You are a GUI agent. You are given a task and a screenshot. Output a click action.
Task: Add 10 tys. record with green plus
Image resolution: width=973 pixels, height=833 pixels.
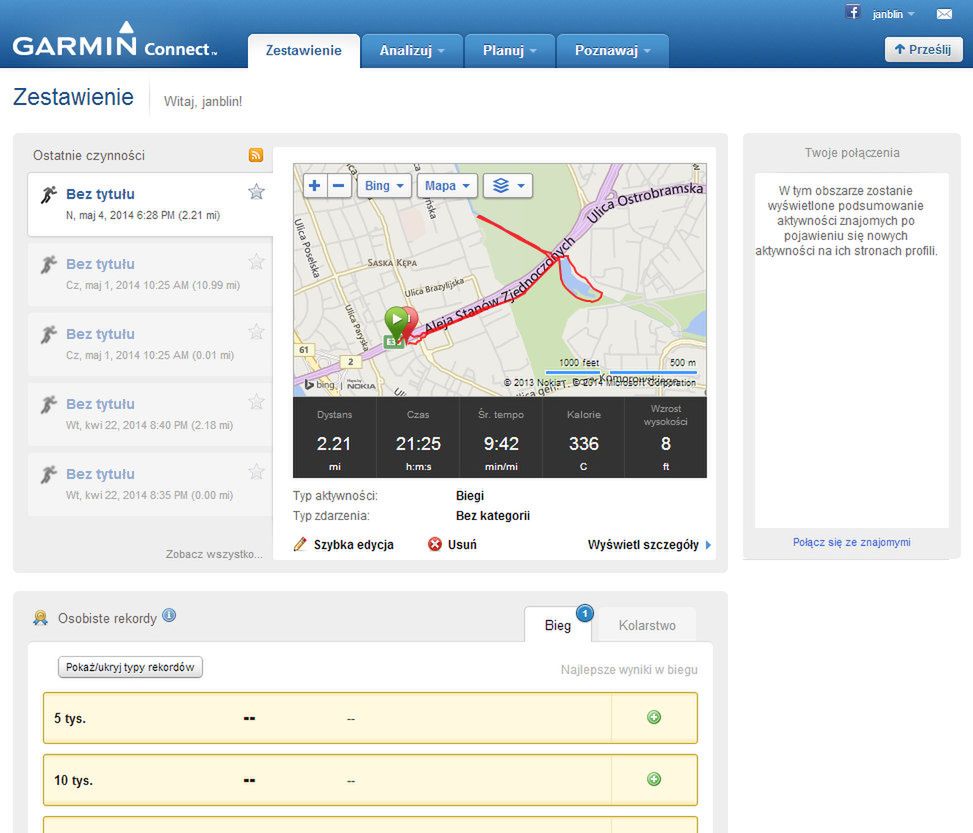[x=654, y=779]
